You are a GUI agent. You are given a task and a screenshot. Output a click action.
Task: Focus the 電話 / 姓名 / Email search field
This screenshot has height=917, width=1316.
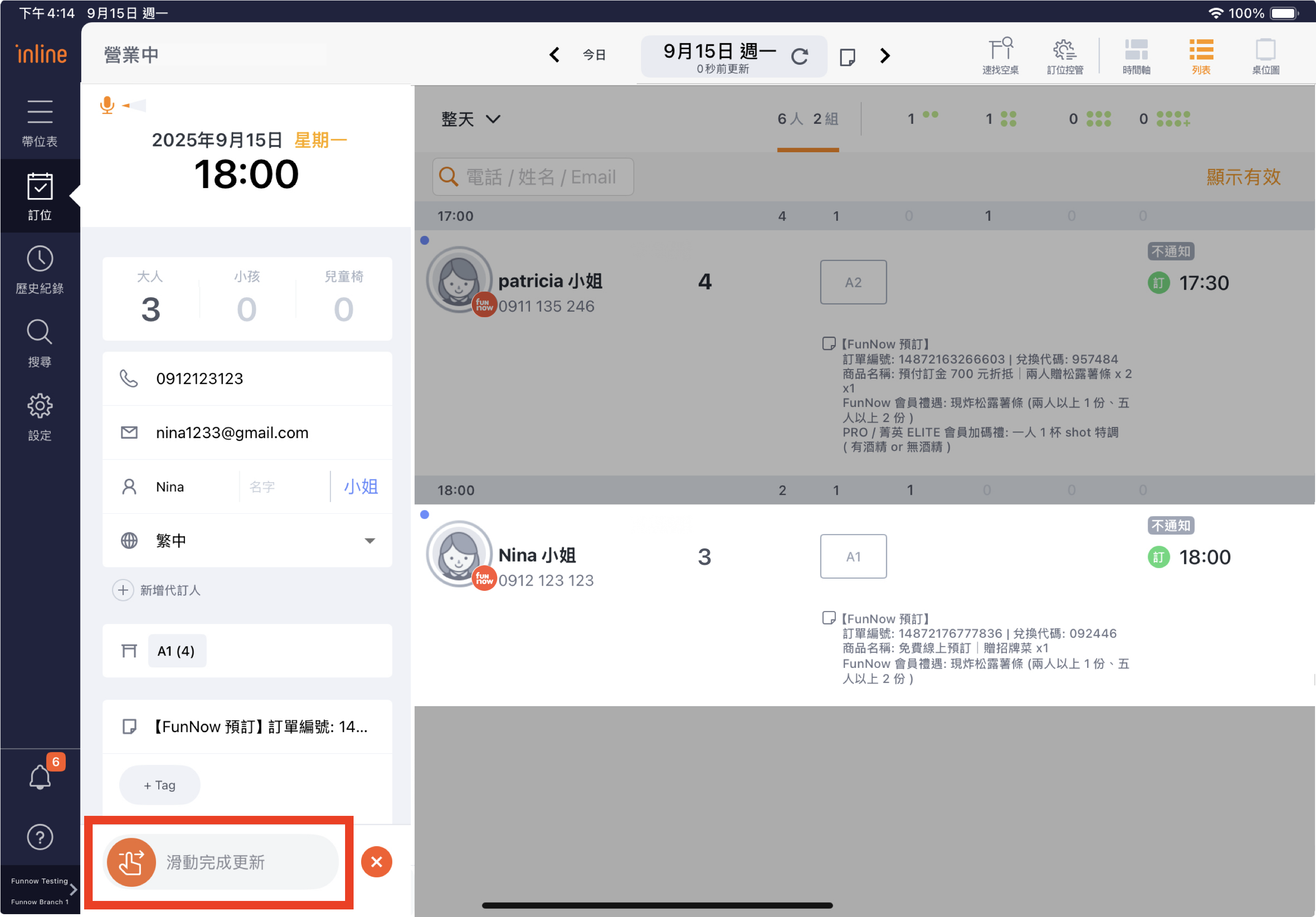tap(533, 176)
